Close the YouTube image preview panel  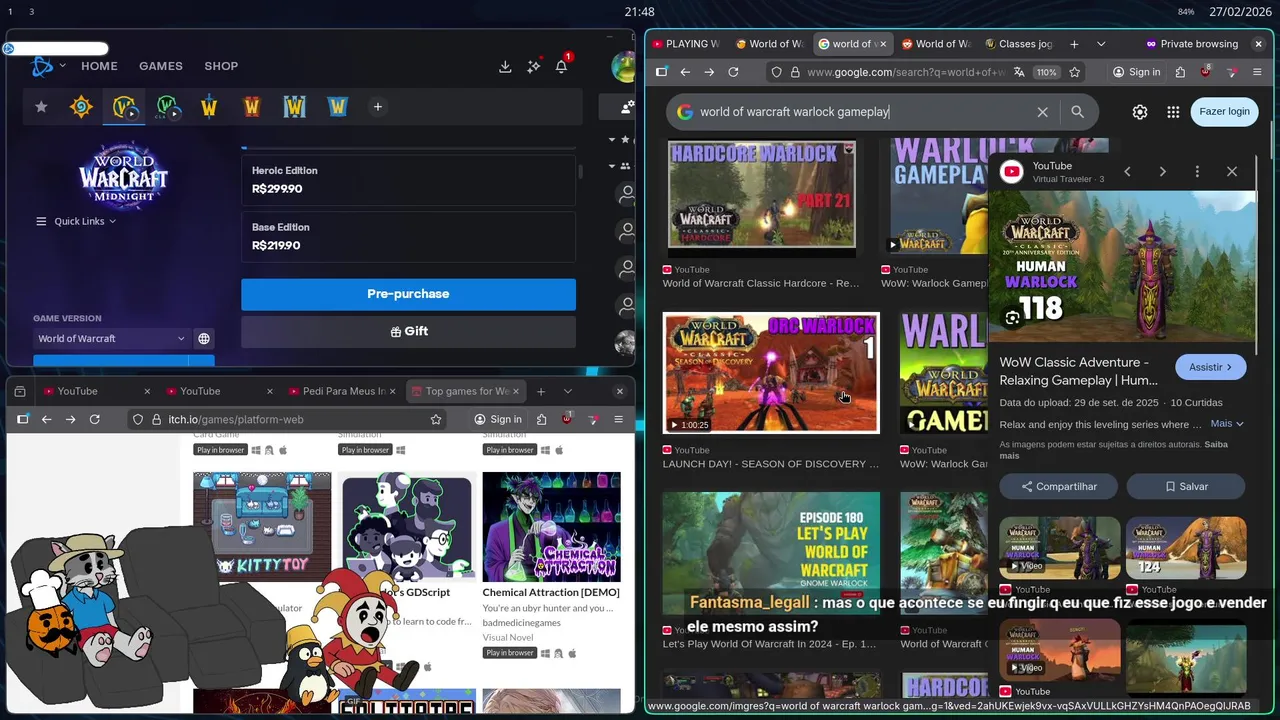[1232, 172]
